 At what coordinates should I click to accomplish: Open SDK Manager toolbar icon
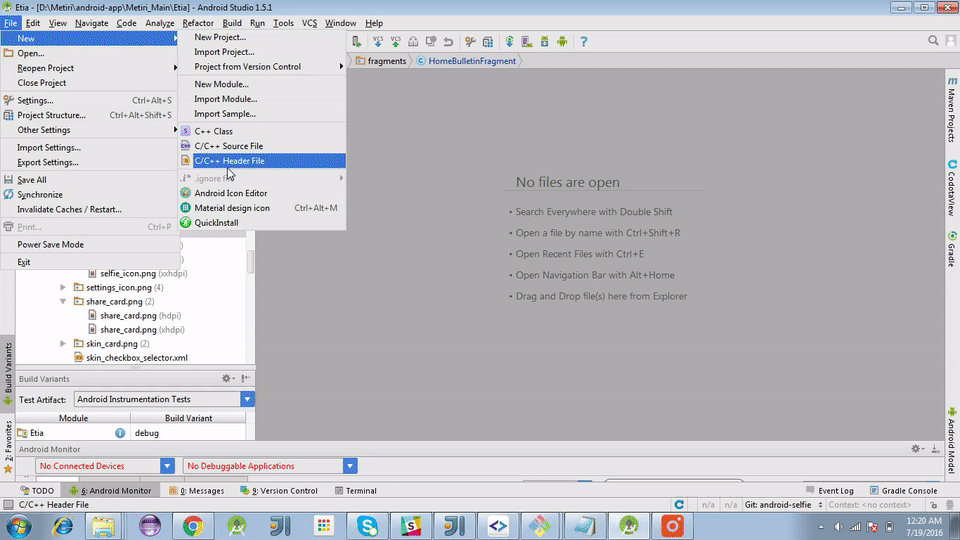coord(544,42)
